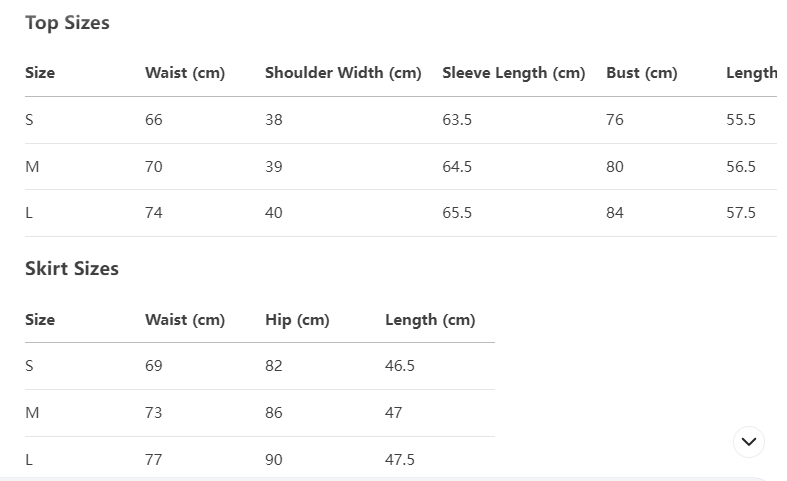The height and width of the screenshot is (481, 787).
Task: Click the Bust (cm) column header
Action: pyautogui.click(x=641, y=73)
